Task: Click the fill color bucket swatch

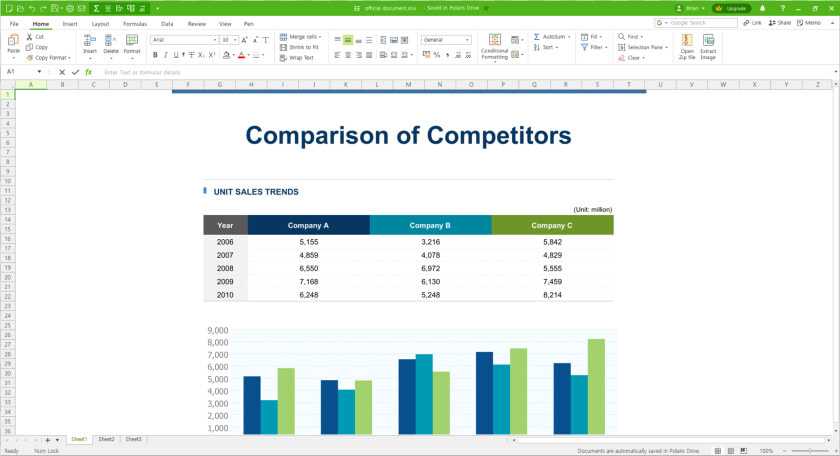Action: click(227, 55)
